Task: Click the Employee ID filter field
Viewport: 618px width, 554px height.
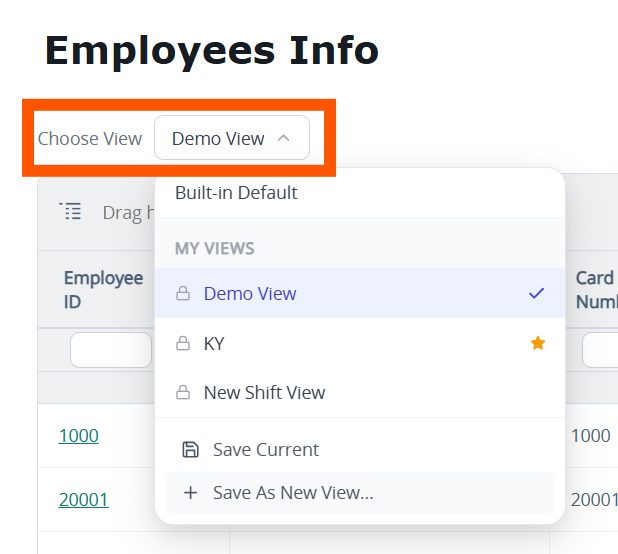Action: tap(111, 350)
